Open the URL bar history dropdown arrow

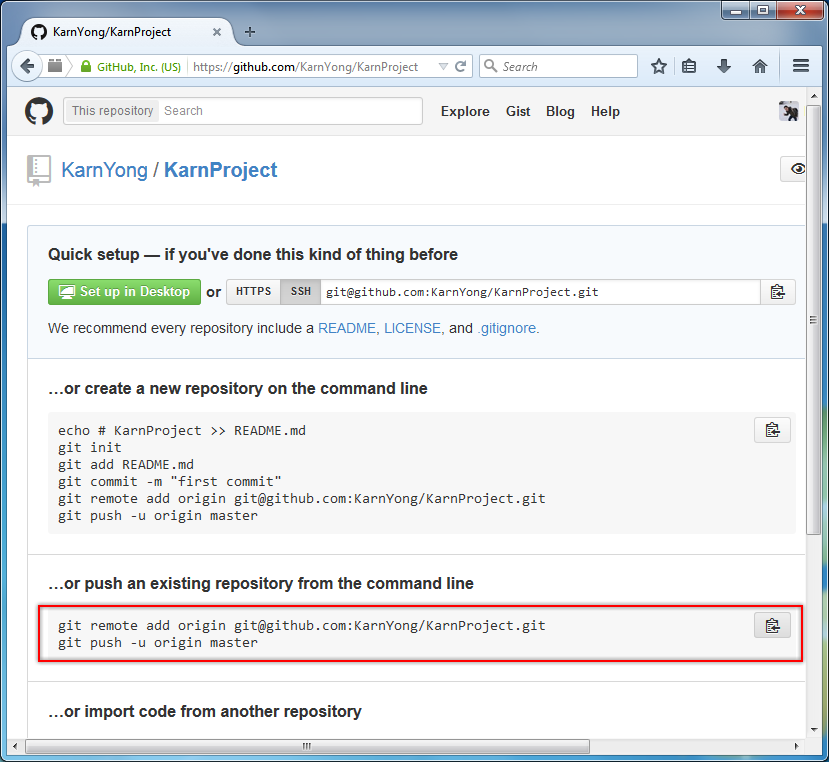coord(443,67)
